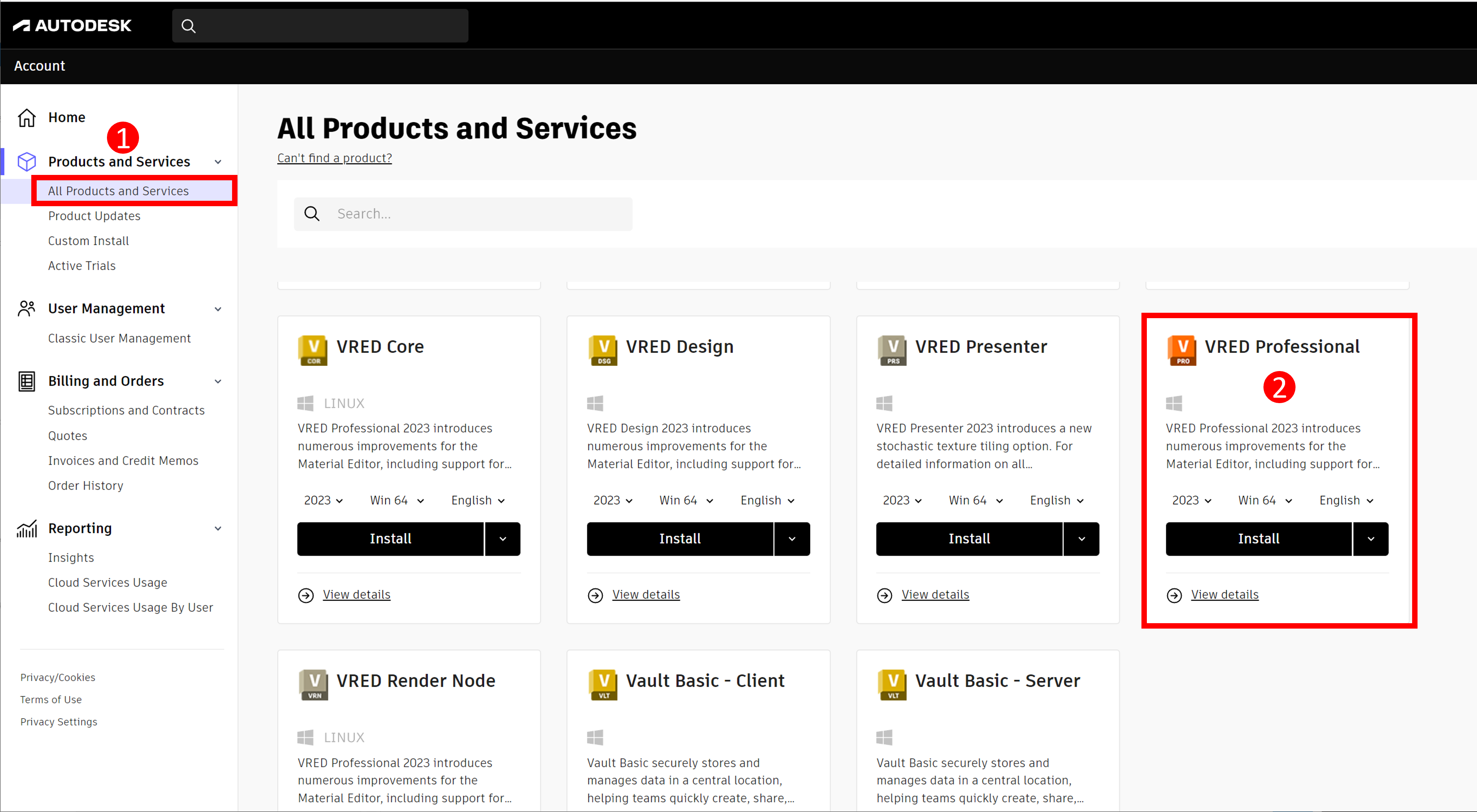The width and height of the screenshot is (1477, 812).
Task: Open English language dropdown for VRED Presenter
Action: click(1057, 500)
